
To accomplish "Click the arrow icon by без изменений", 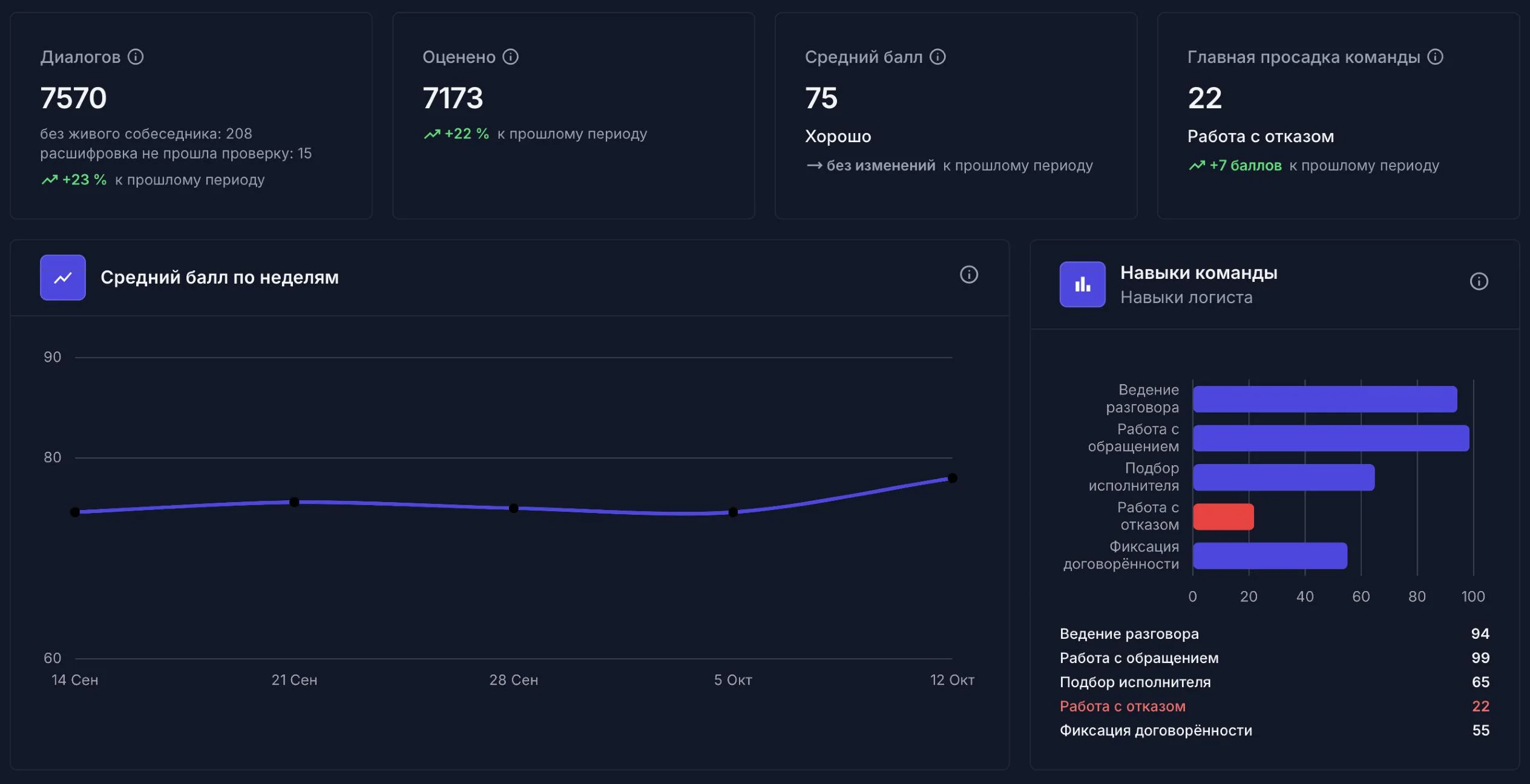I will pyautogui.click(x=814, y=165).
